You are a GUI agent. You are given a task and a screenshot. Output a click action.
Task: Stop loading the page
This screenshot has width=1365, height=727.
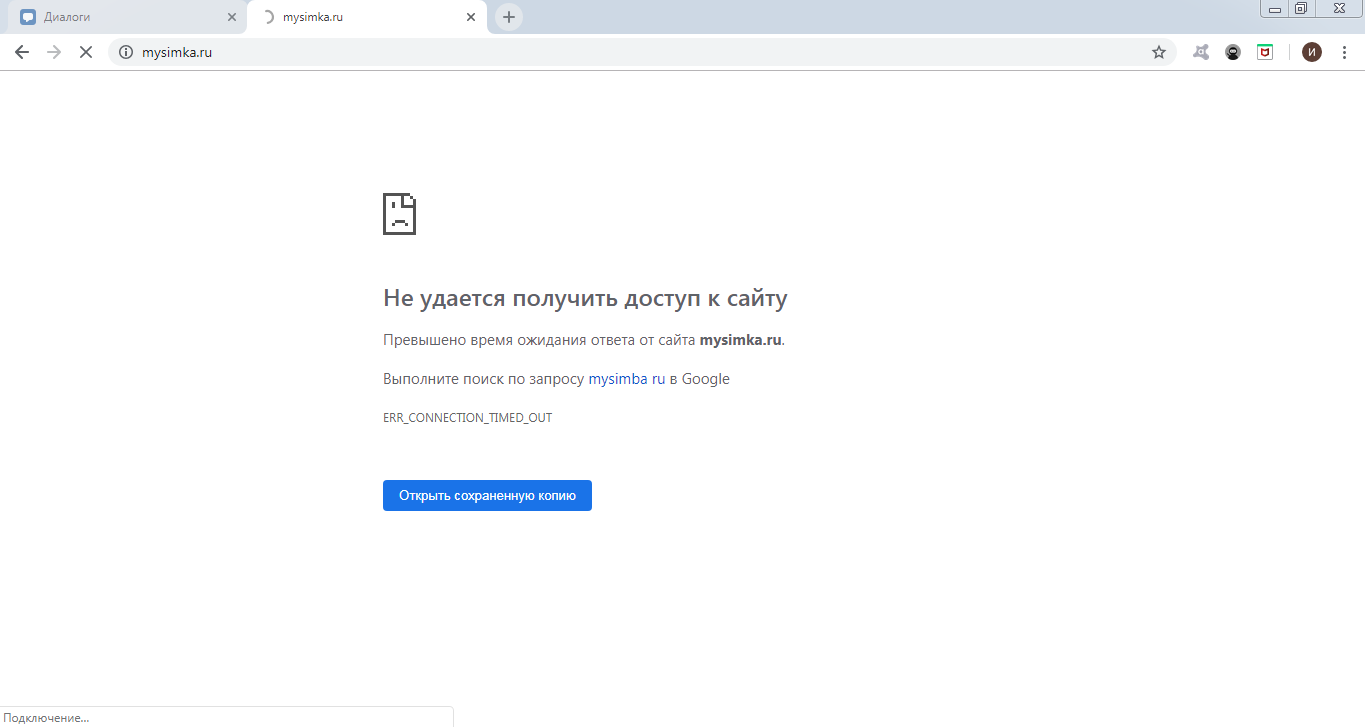[86, 52]
